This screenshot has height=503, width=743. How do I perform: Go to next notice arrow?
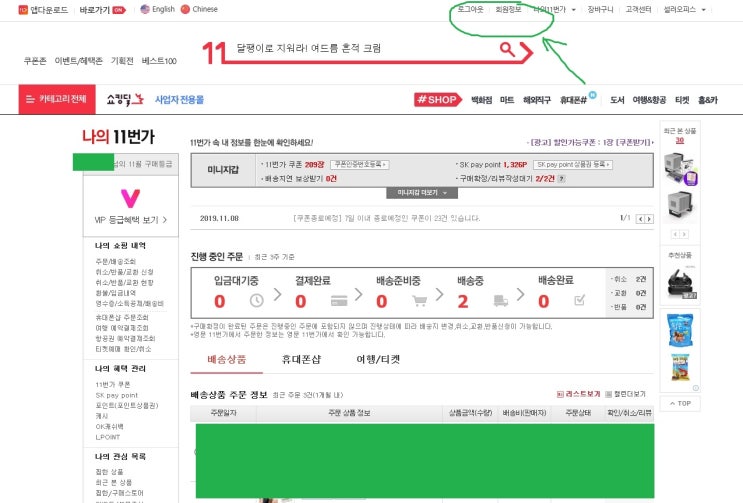pyautogui.click(x=649, y=219)
